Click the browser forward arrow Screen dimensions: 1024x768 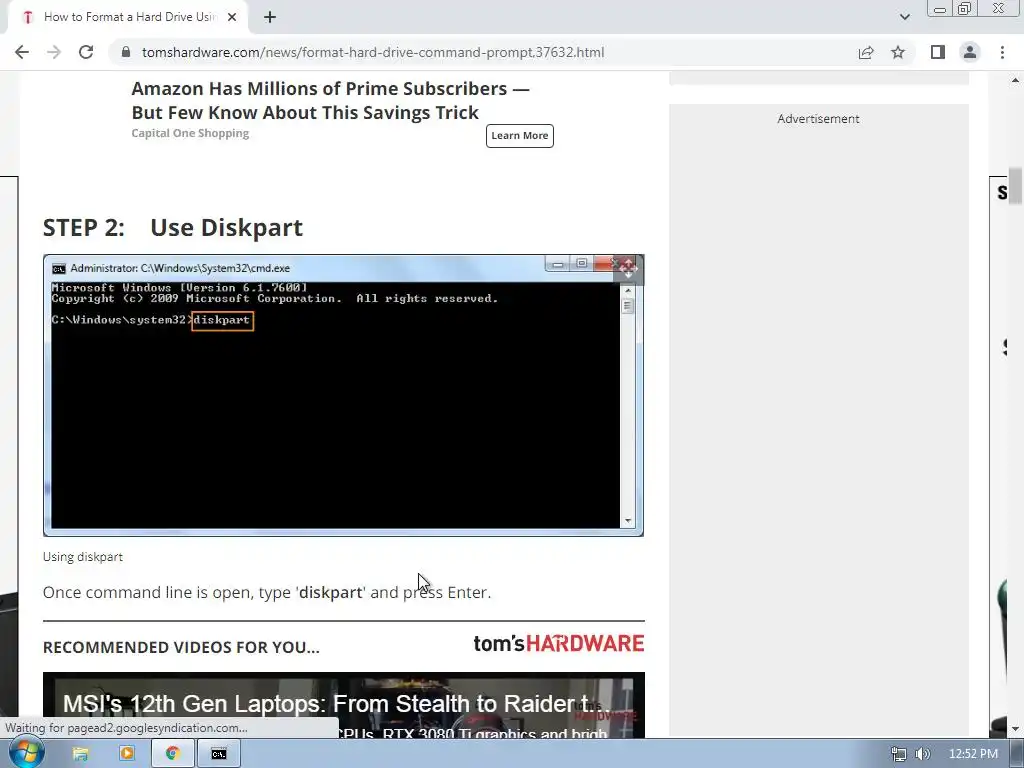[54, 52]
